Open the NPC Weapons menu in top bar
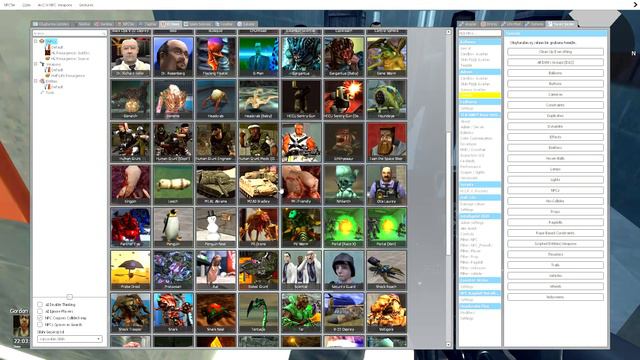 click(54, 5)
